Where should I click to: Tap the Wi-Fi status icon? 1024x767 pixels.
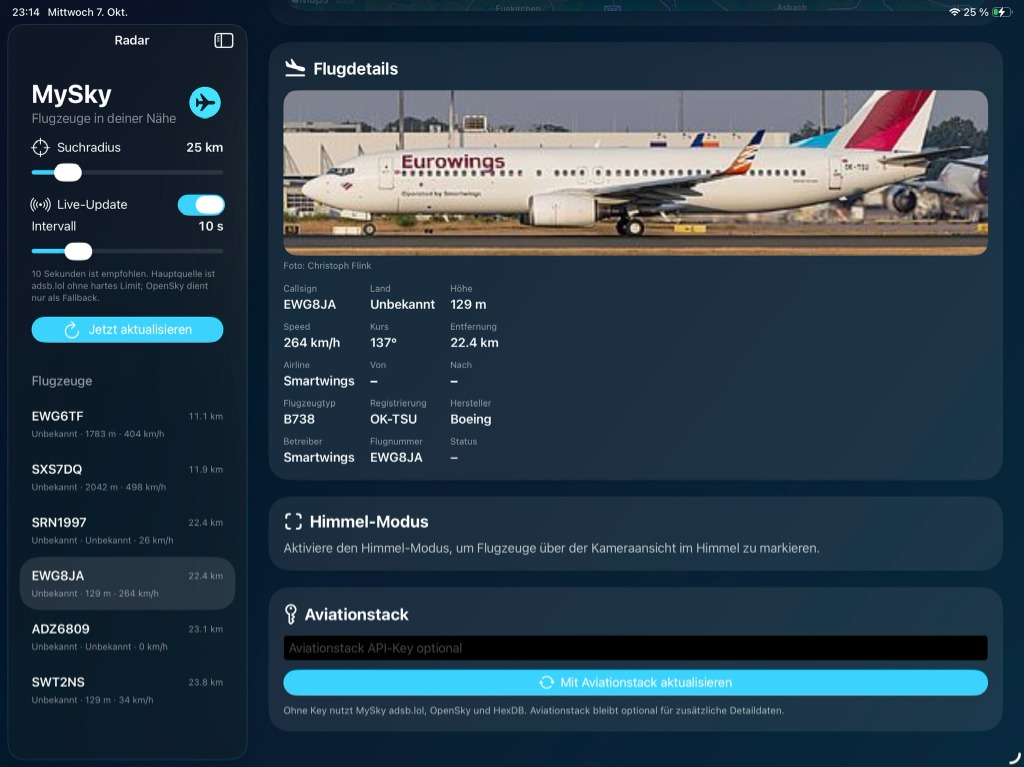[x=954, y=12]
